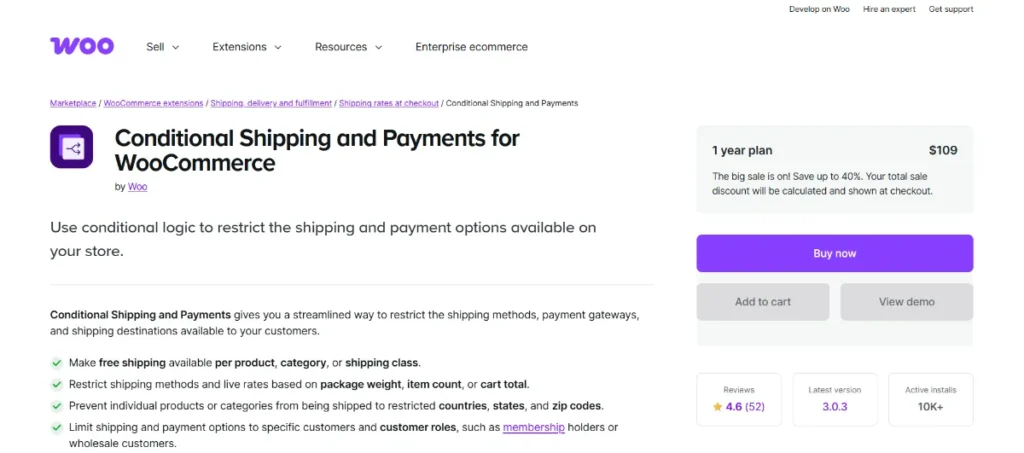Go to Enterprise ecommerce page

point(471,47)
